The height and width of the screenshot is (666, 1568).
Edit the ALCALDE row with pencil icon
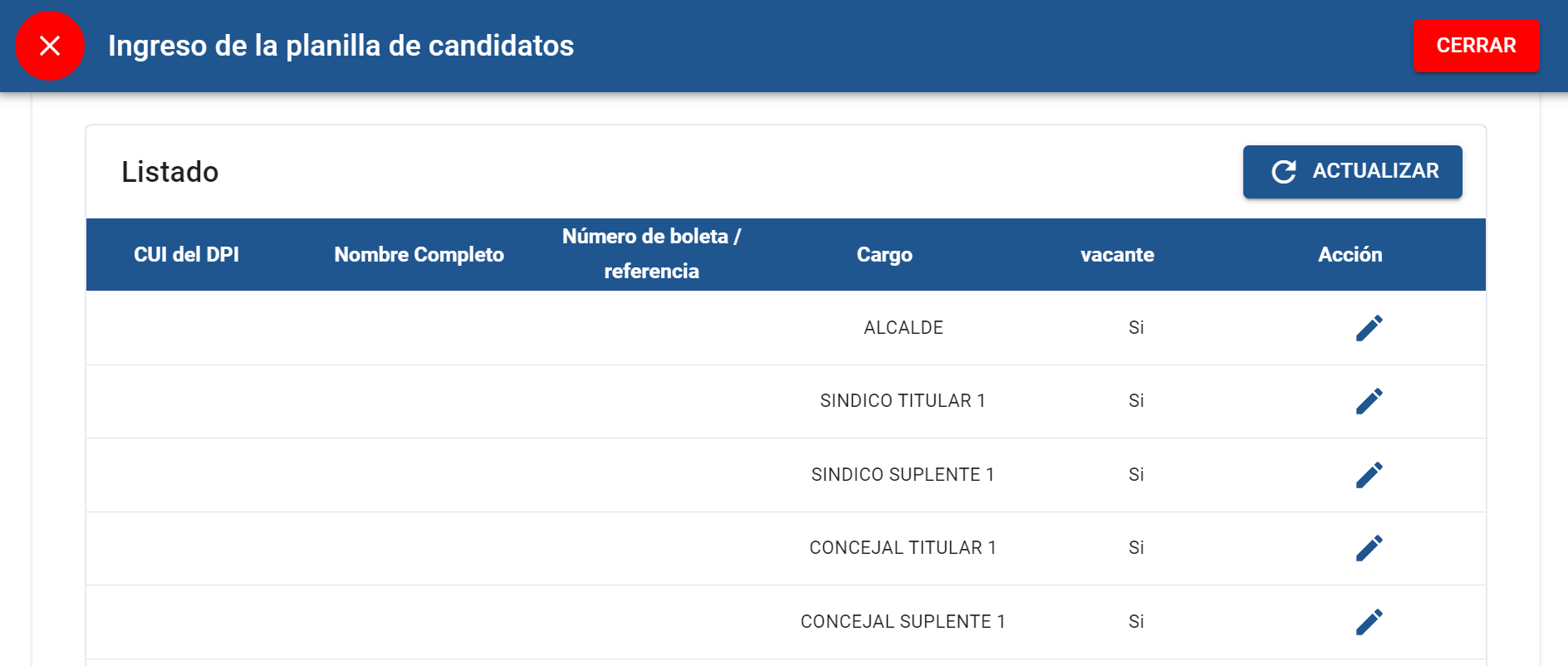(1369, 328)
